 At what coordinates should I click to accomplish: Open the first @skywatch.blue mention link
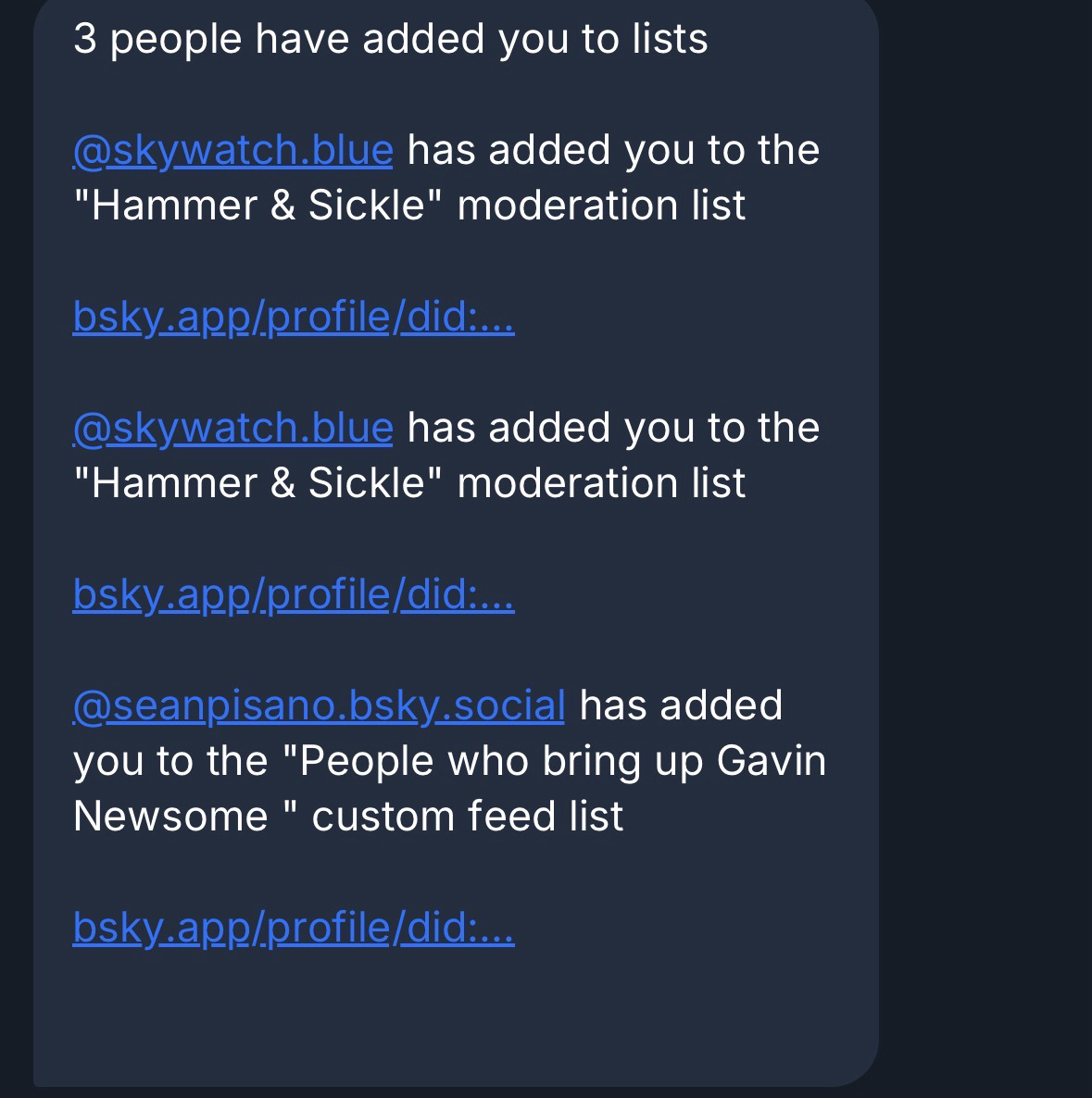232,150
